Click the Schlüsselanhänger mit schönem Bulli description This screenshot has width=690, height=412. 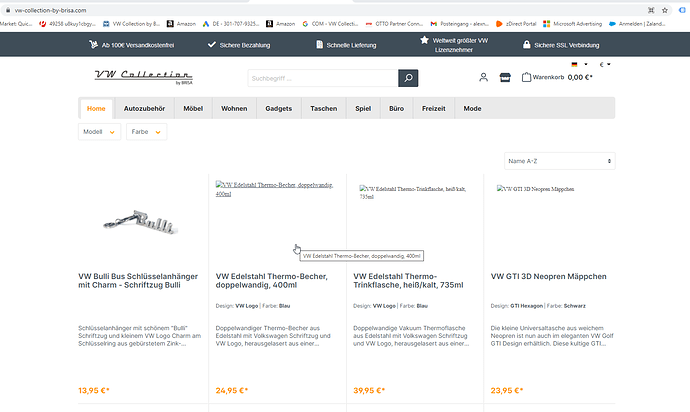[139, 335]
